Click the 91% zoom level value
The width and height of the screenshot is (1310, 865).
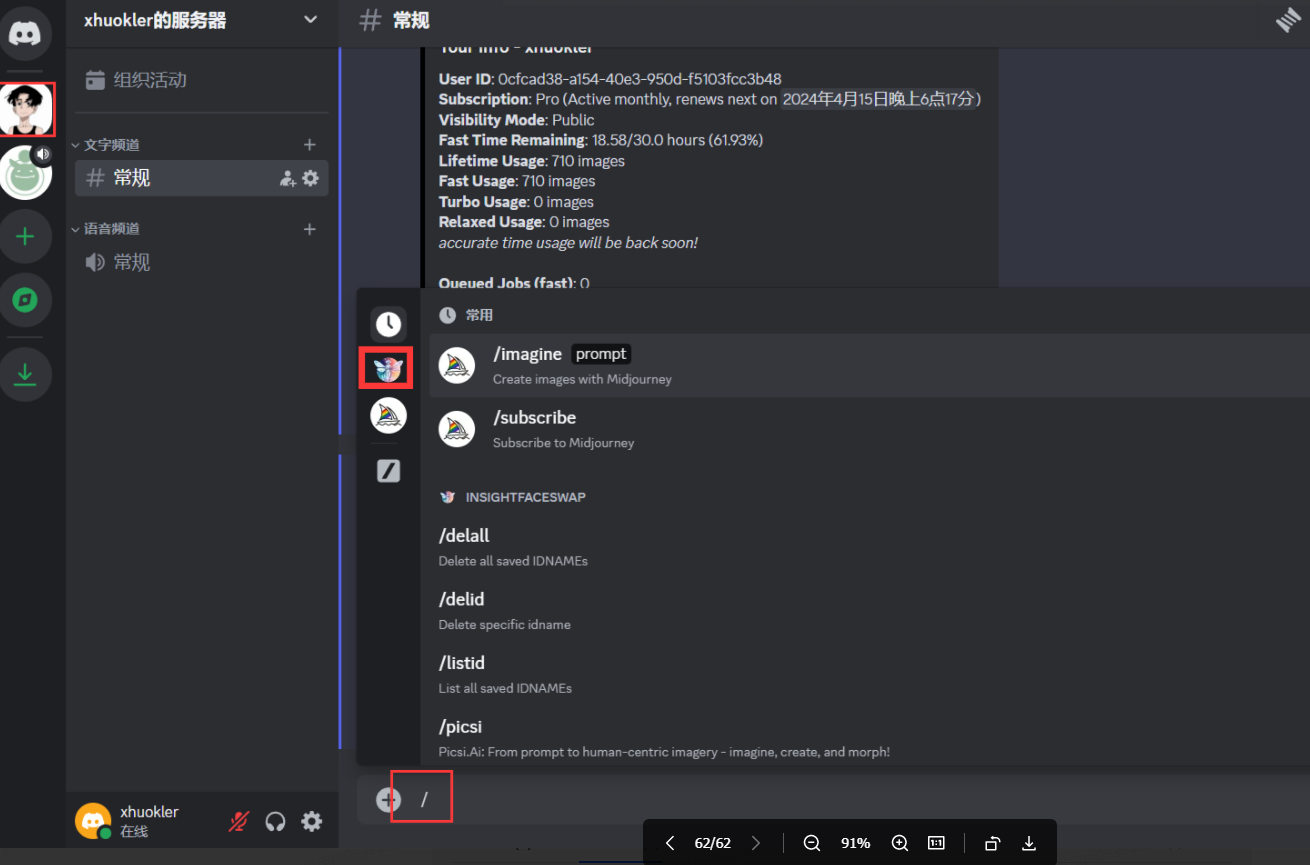[855, 843]
